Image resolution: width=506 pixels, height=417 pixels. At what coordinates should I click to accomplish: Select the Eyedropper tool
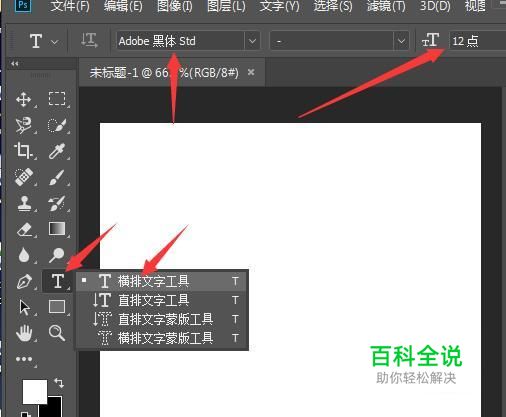click(x=57, y=151)
